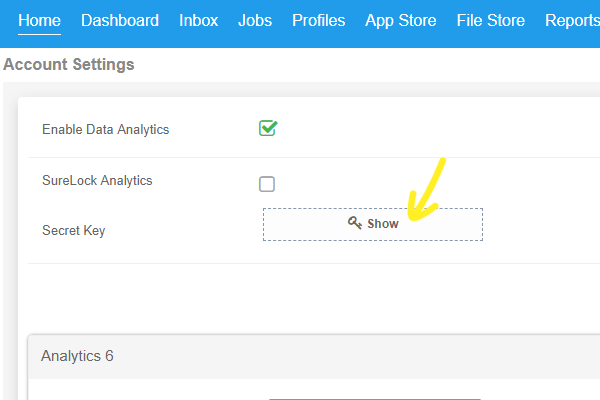
Task: Open the File Store tab
Action: coord(491,21)
